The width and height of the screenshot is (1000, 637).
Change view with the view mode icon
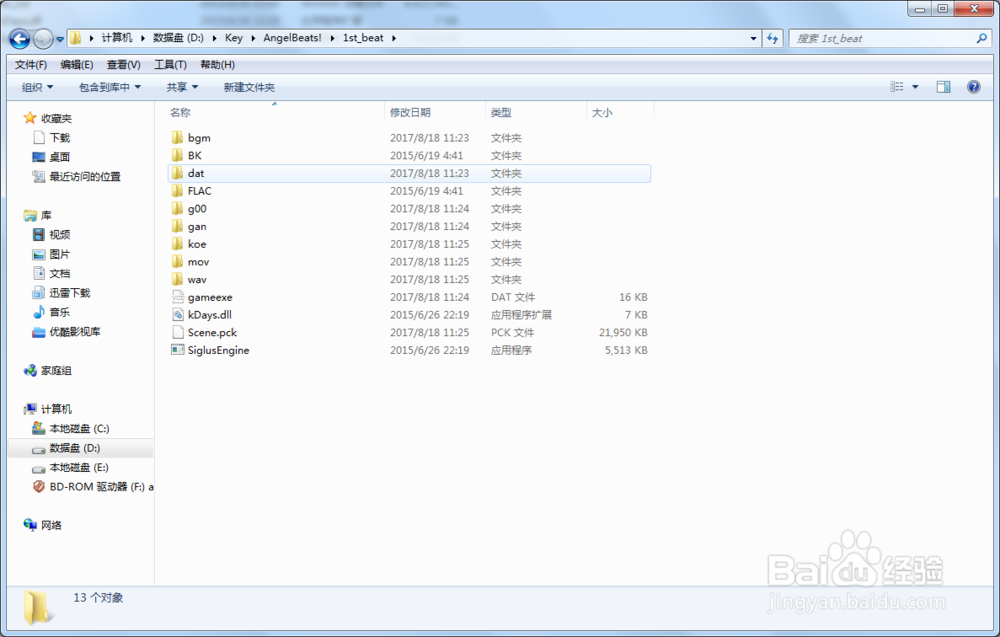897,87
